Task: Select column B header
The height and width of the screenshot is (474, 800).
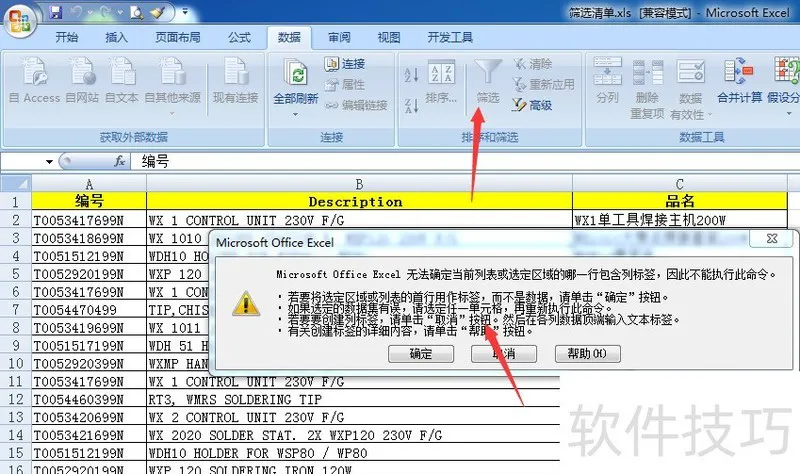Action: pyautogui.click(x=359, y=184)
